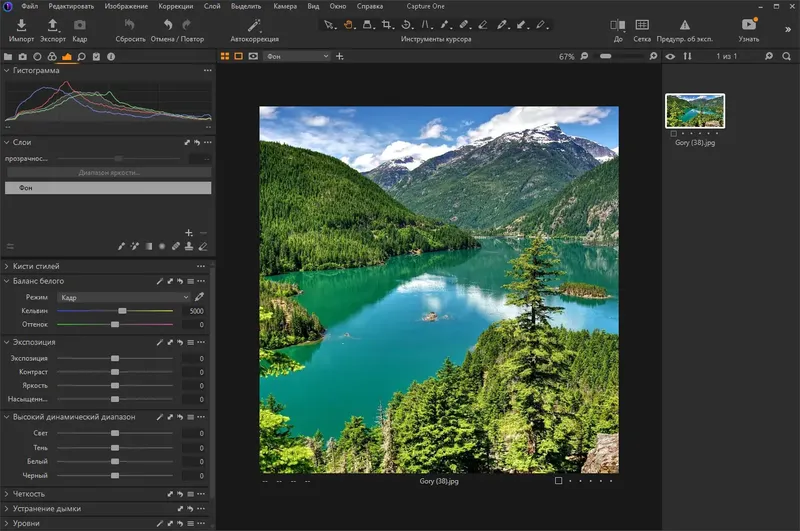Select the Фон layer row
This screenshot has height=531, width=800.
[108, 188]
